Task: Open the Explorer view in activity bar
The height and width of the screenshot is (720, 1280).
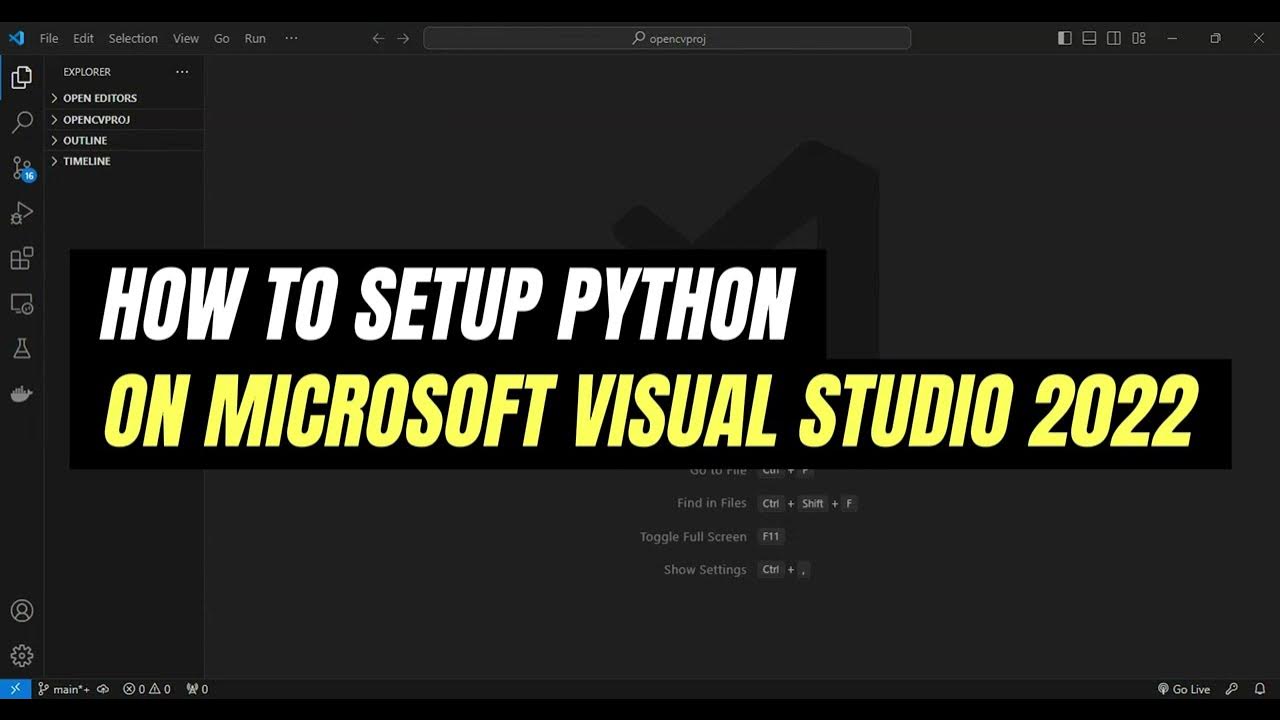Action: (21, 77)
